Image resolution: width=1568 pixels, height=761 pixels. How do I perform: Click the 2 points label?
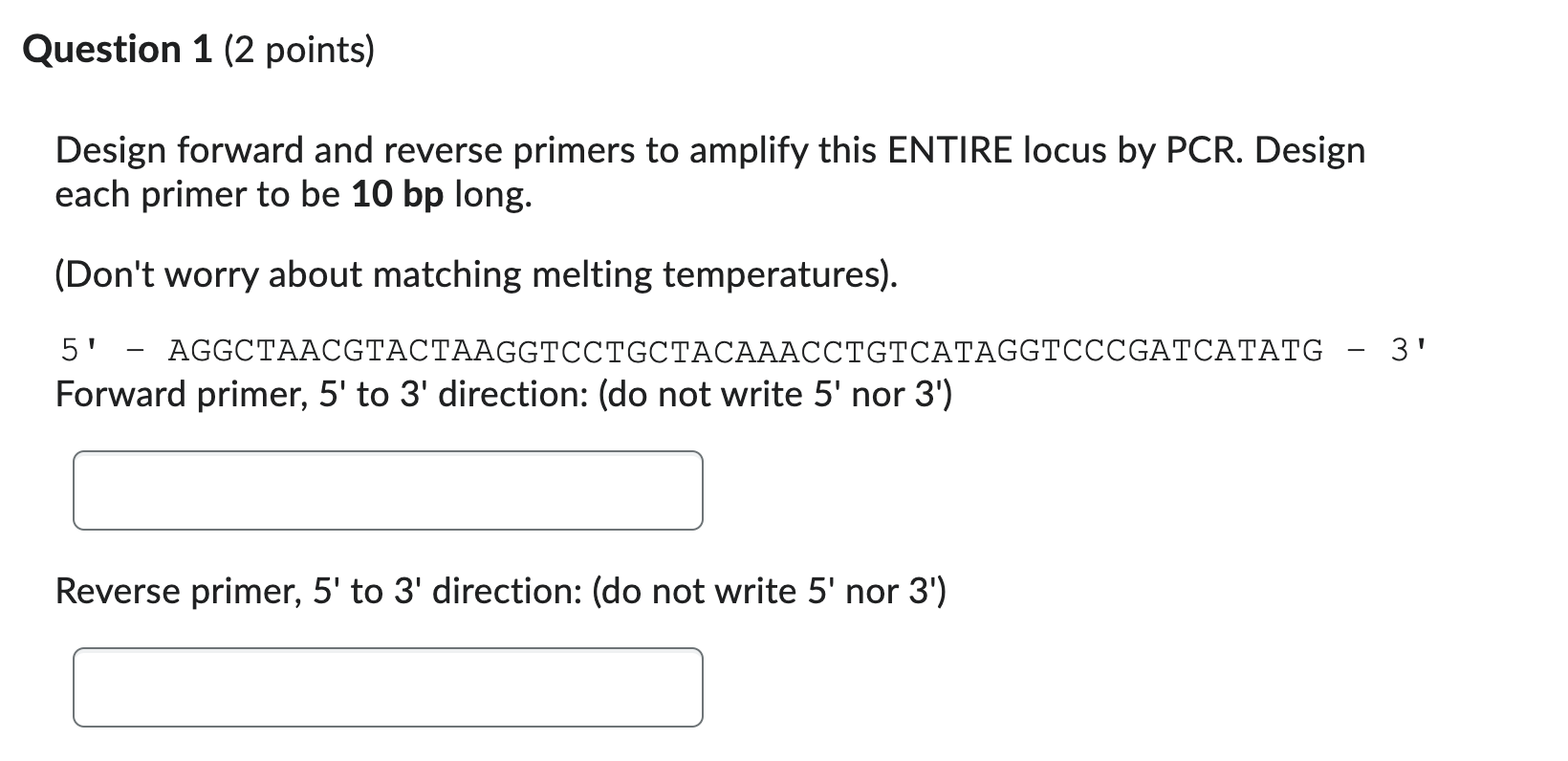point(298,50)
